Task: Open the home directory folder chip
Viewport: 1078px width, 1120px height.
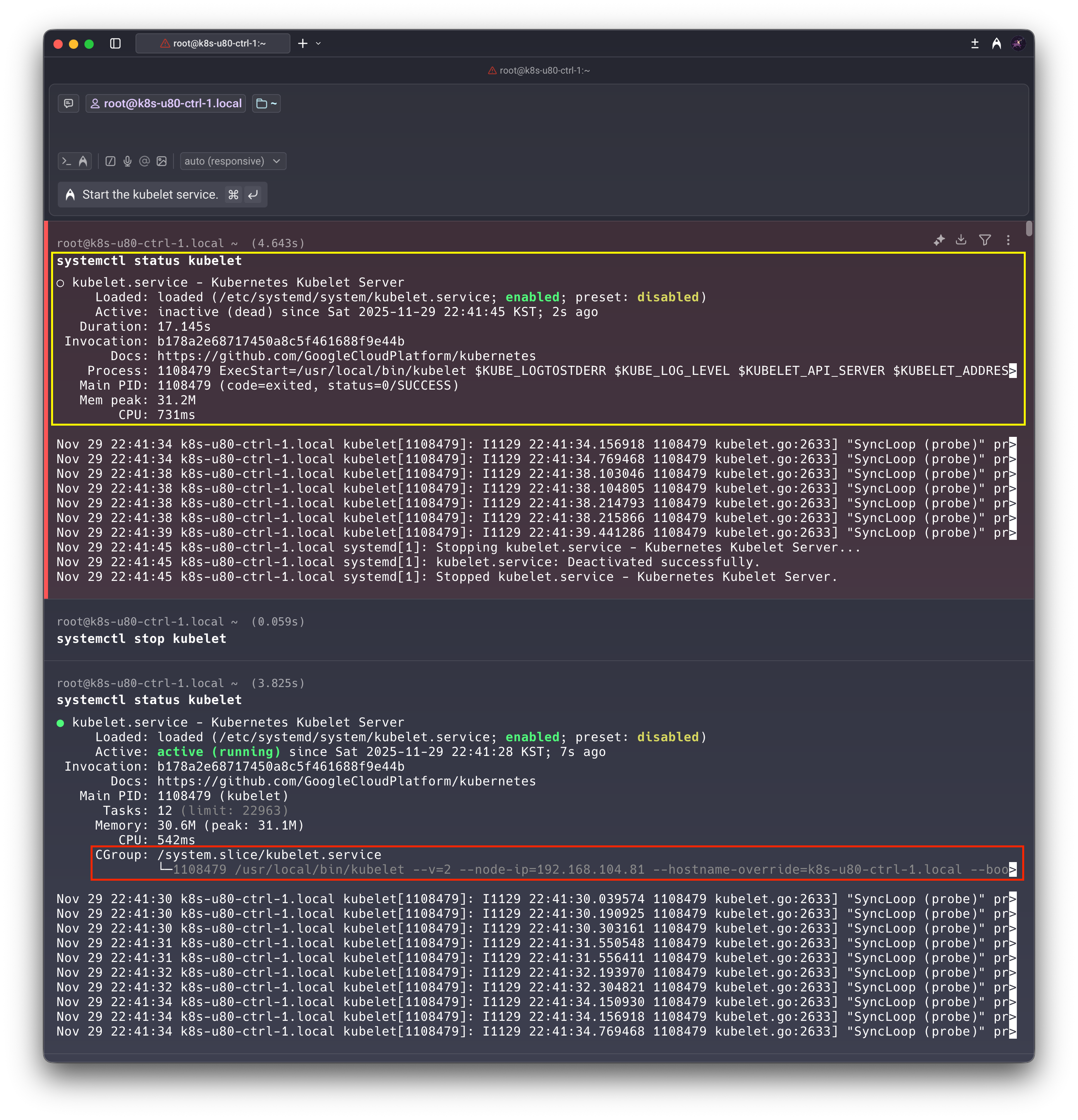Action: point(266,103)
